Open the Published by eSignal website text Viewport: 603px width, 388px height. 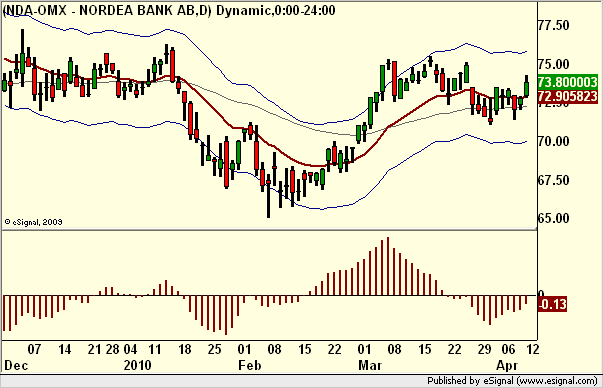[512, 381]
